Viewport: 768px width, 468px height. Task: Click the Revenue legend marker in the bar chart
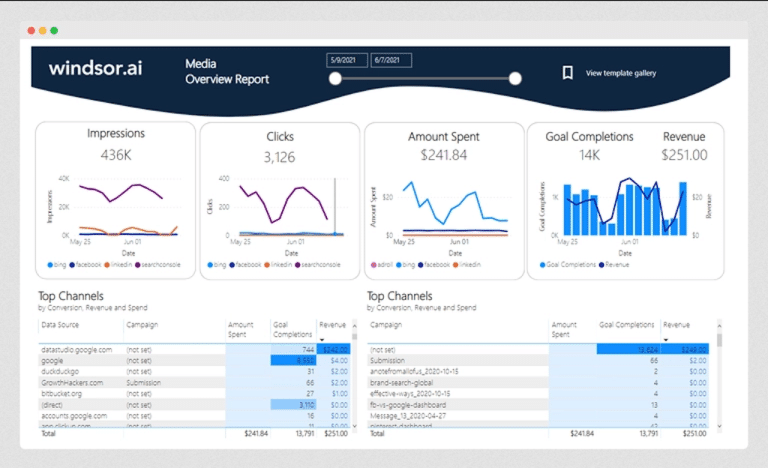pyautogui.click(x=602, y=265)
